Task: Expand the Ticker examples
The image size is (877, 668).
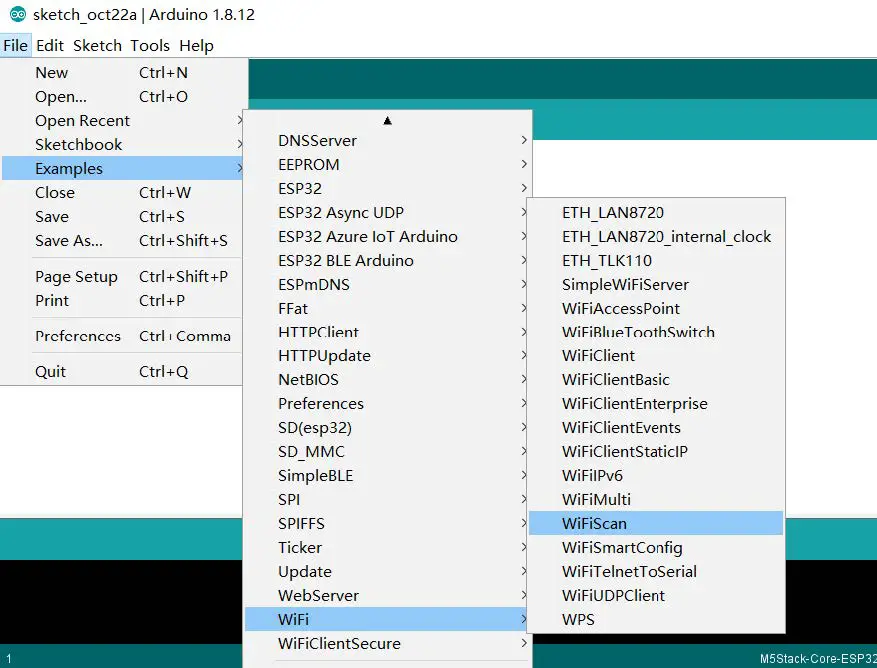Action: 388,548
